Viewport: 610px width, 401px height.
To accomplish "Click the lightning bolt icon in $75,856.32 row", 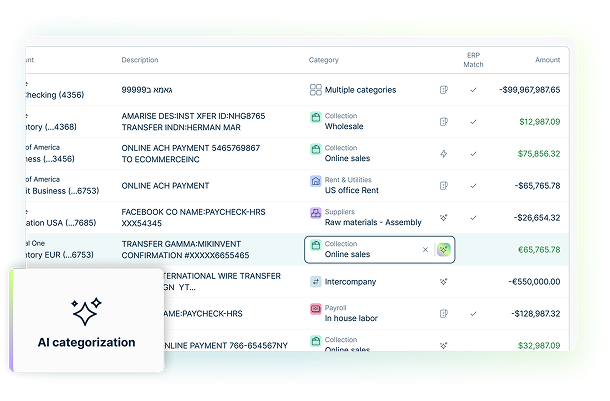I will click(x=443, y=154).
